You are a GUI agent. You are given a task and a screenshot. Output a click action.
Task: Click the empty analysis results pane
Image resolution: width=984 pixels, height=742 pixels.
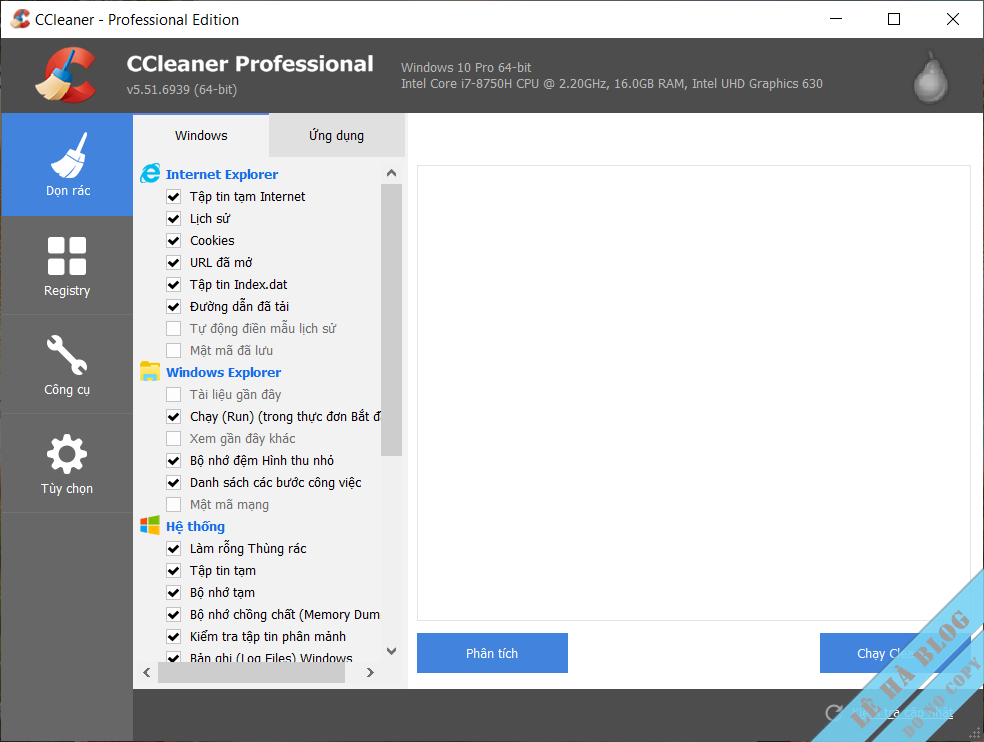pos(693,393)
